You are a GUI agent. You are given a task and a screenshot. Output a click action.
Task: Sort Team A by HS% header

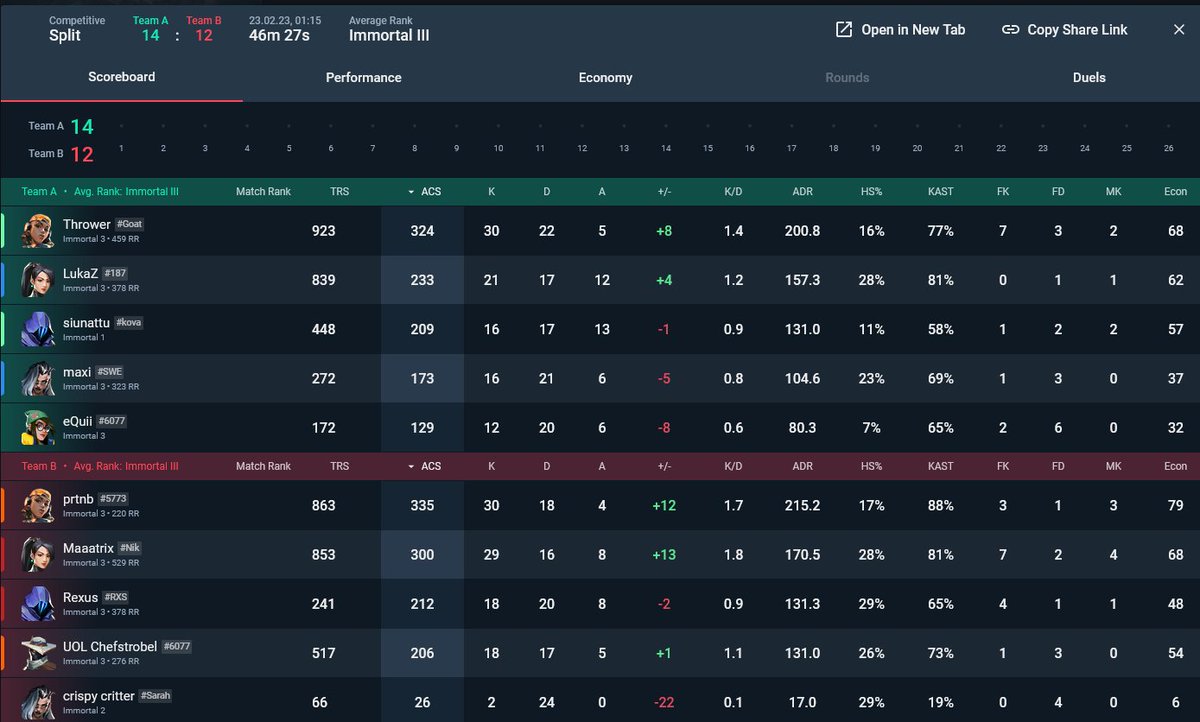[871, 191]
